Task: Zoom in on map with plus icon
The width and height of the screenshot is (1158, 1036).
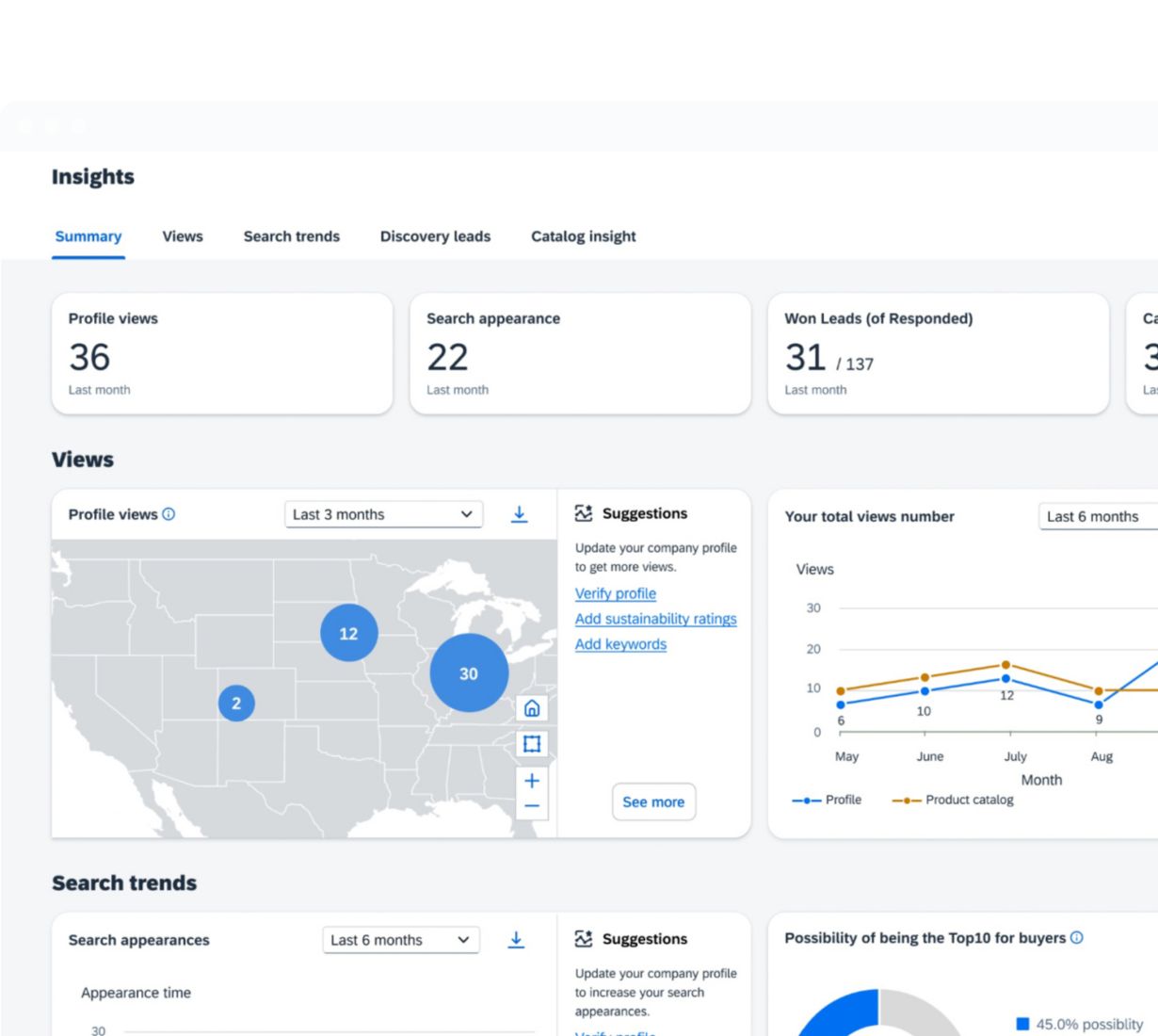Action: tap(532, 781)
